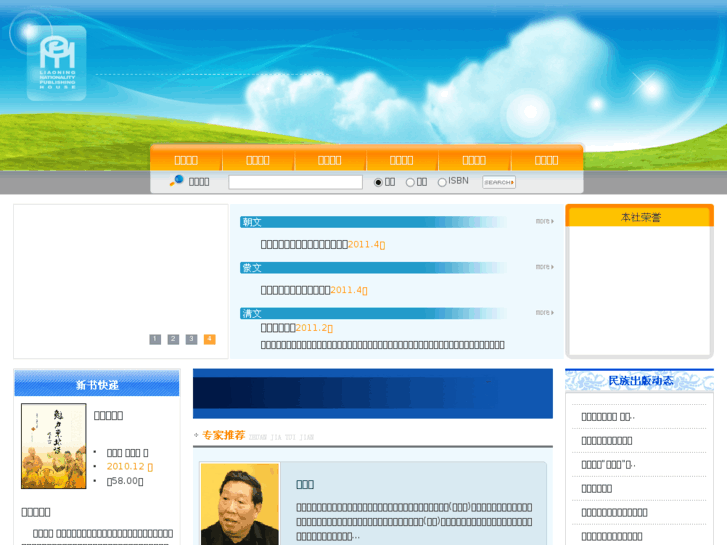Go to slideshow page 2
Image resolution: width=727 pixels, height=545 pixels.
tap(173, 339)
